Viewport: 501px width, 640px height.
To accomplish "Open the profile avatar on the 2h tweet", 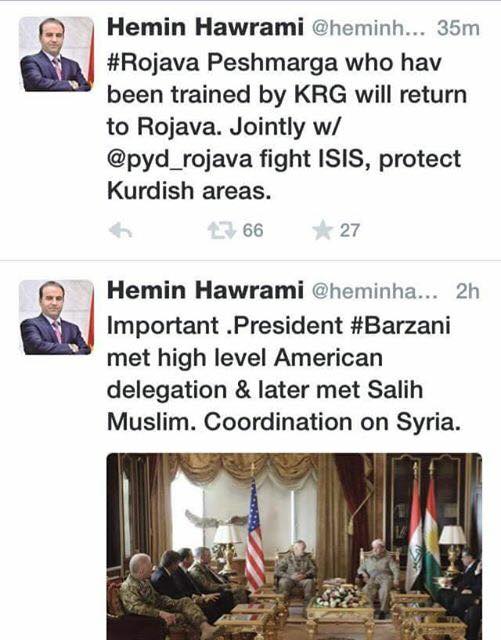I will tap(56, 317).
